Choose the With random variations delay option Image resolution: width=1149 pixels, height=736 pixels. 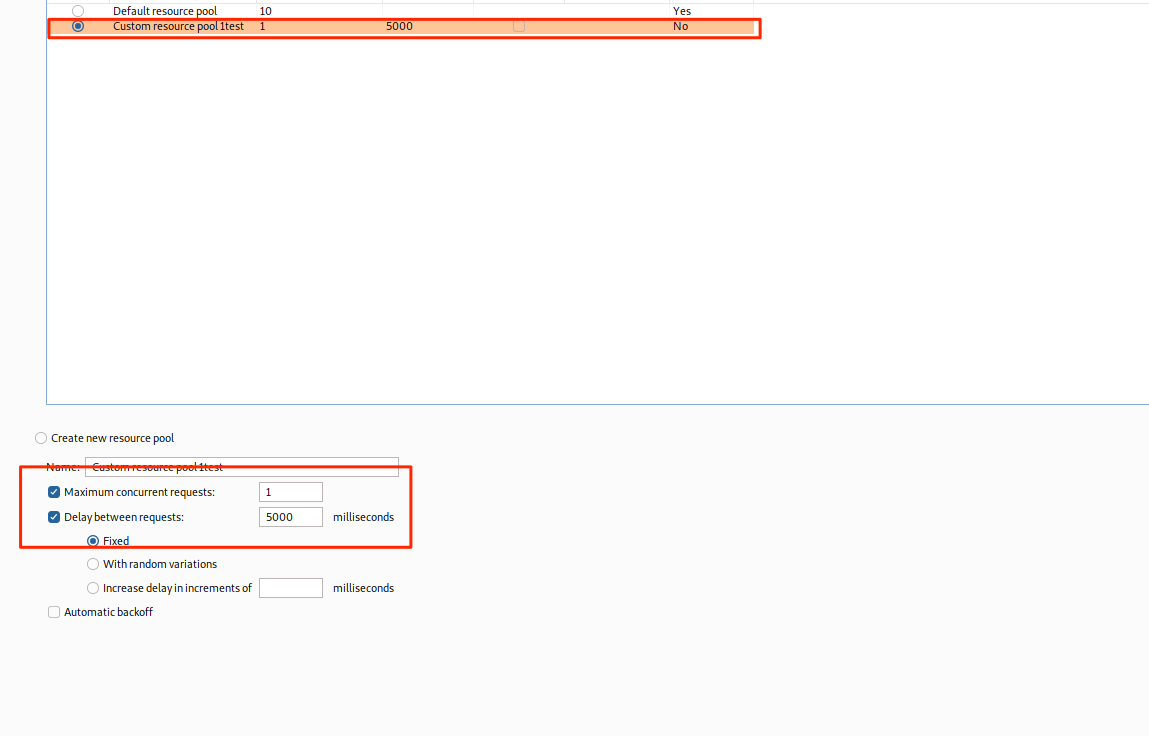pyautogui.click(x=93, y=564)
